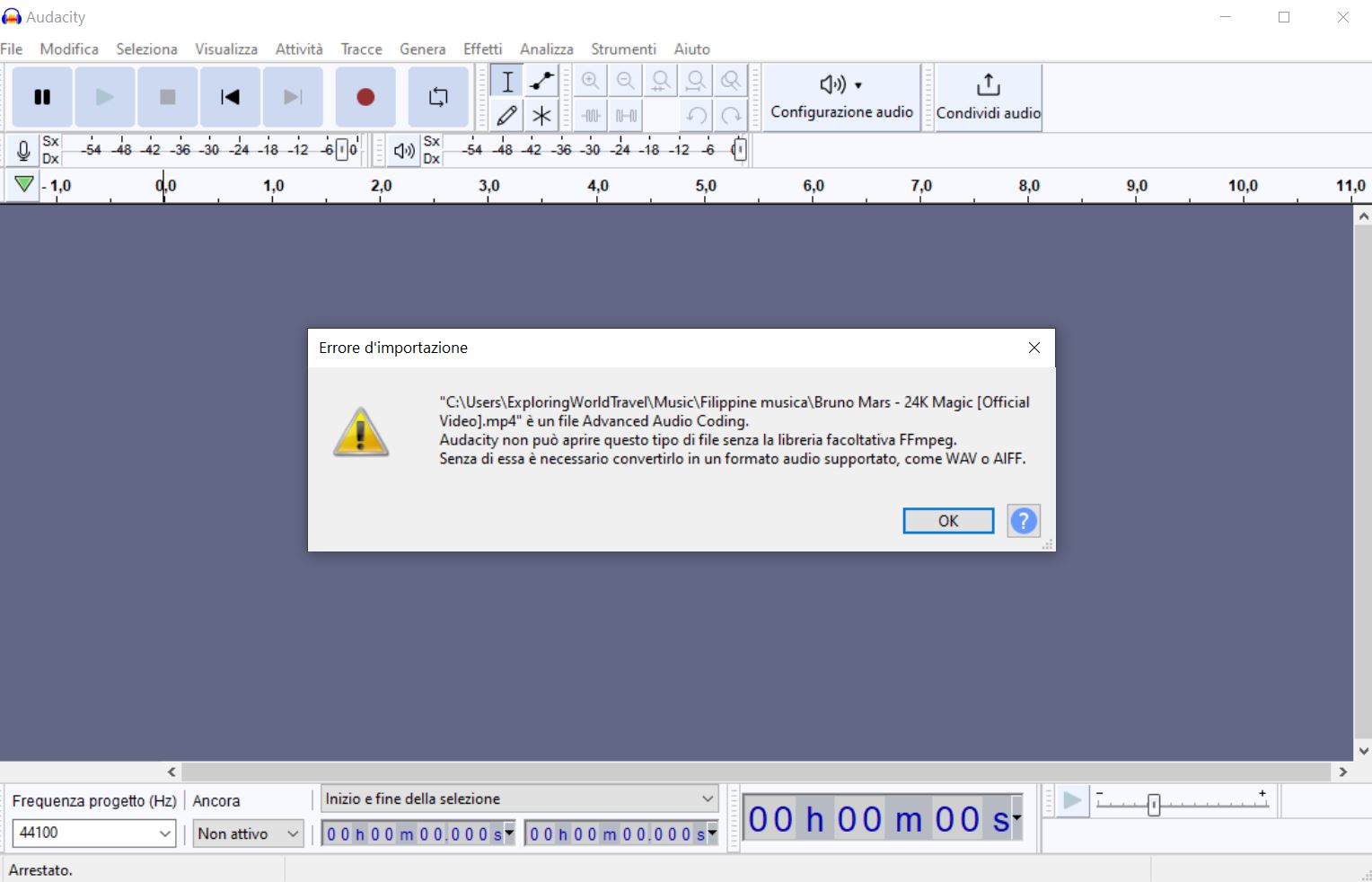Click Trim audio outside selection icon

(591, 115)
